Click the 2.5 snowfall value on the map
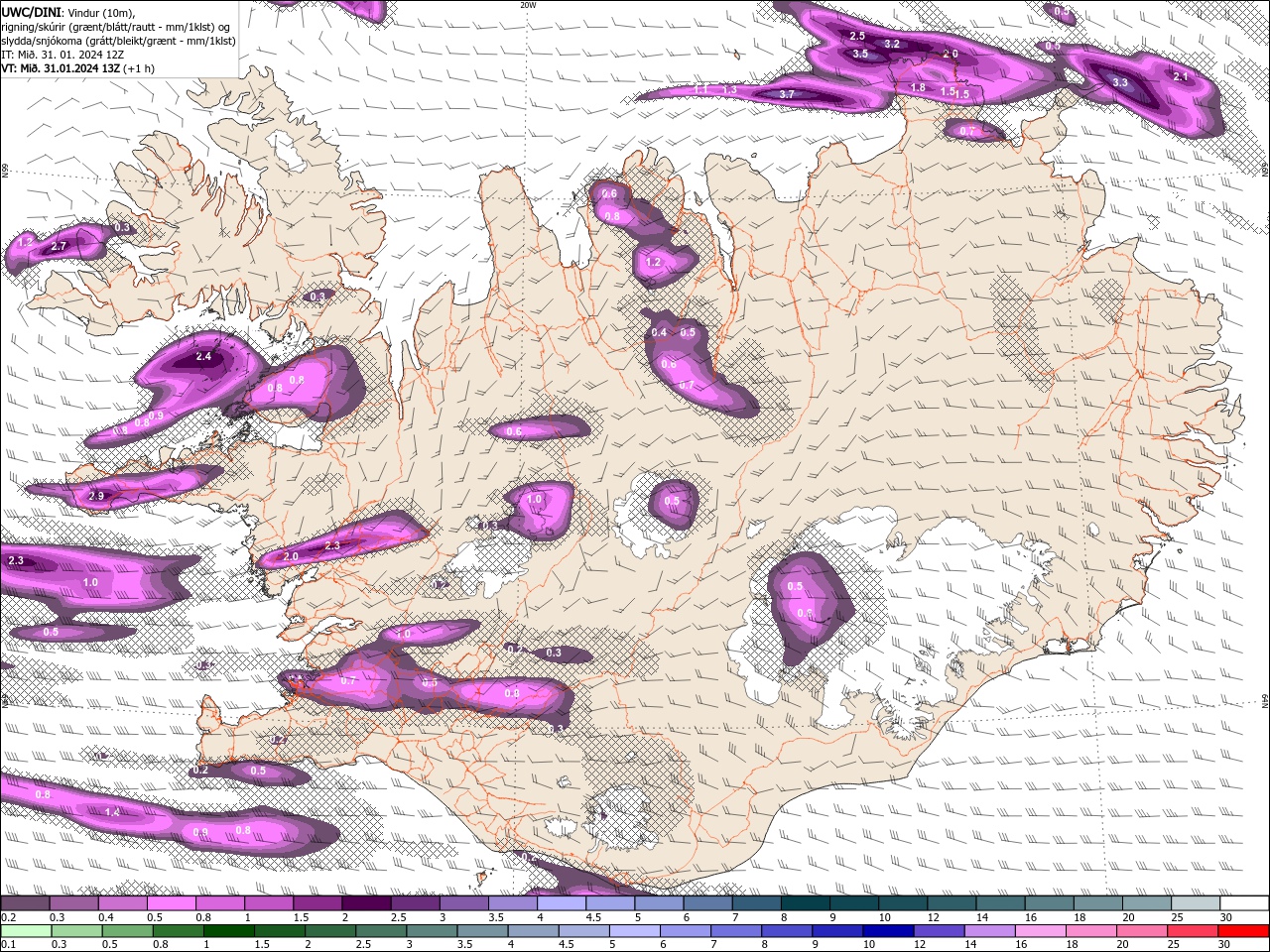The width and height of the screenshot is (1270, 952). point(857,36)
